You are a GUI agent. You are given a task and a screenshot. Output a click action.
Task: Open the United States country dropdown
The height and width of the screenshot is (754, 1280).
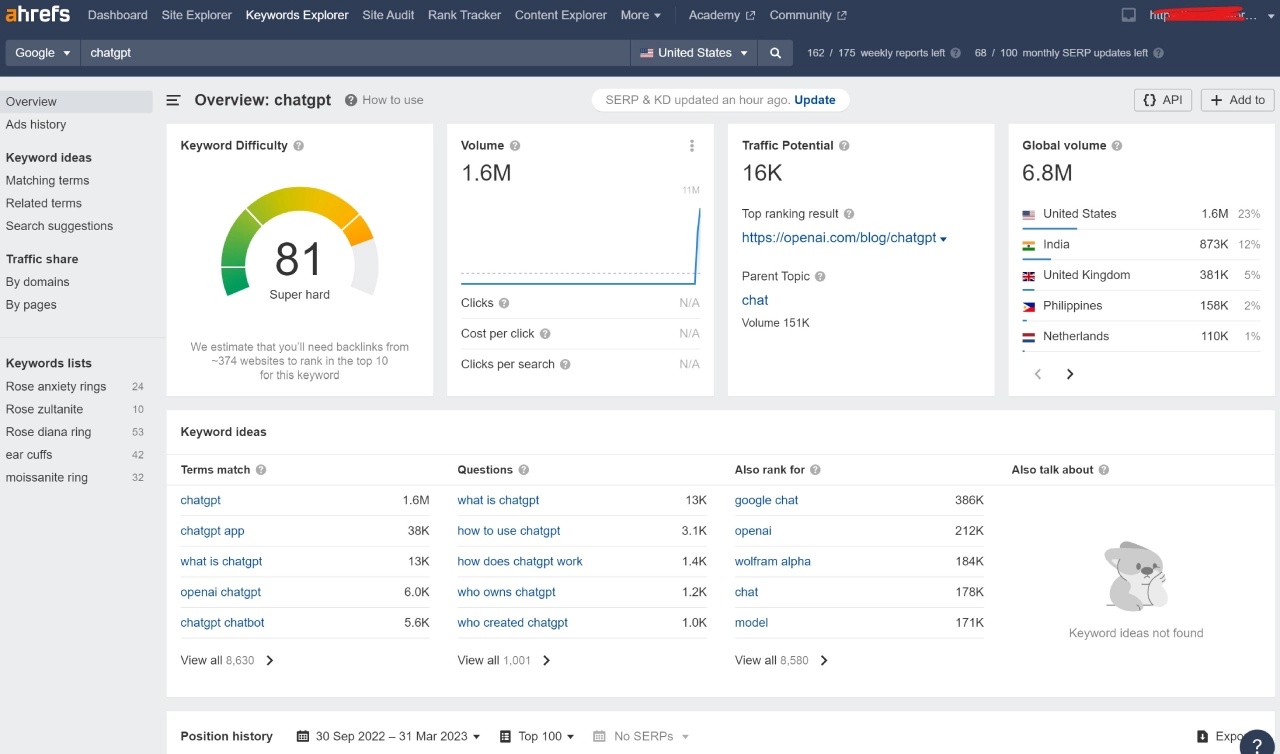tap(693, 53)
